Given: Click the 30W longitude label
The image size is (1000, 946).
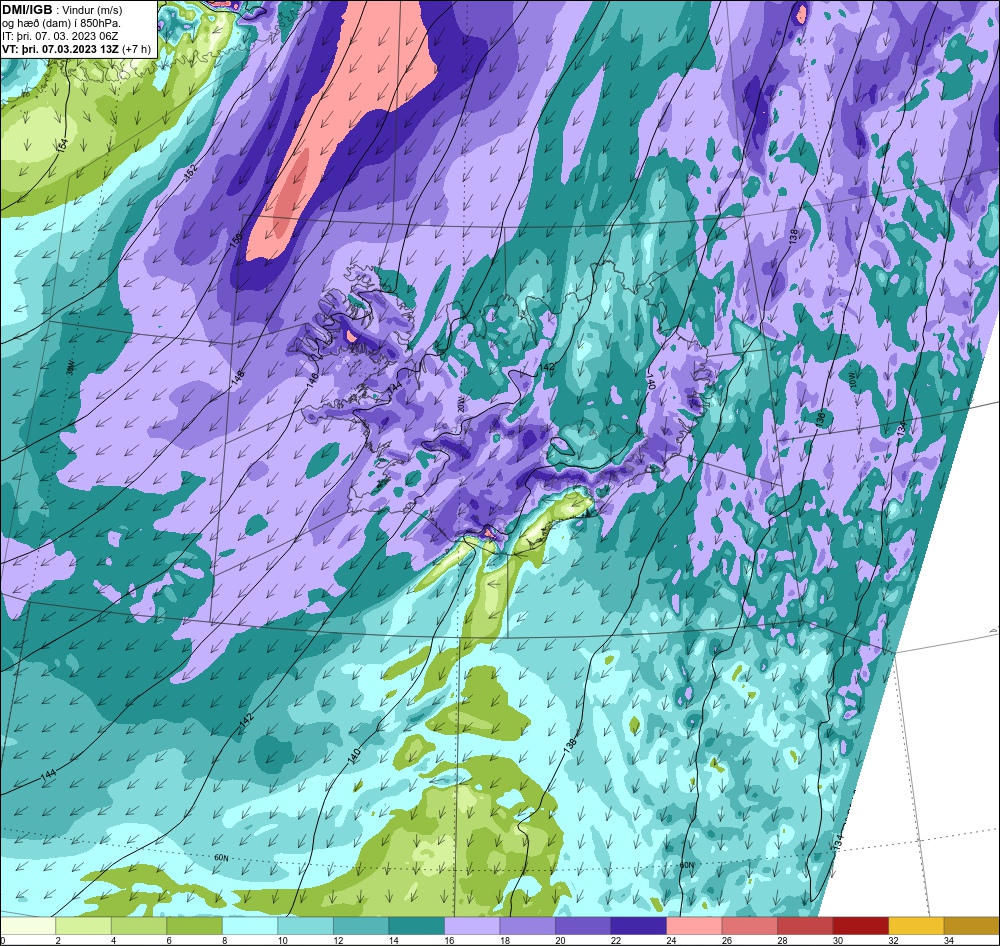Looking at the screenshot, I should tap(71, 368).
